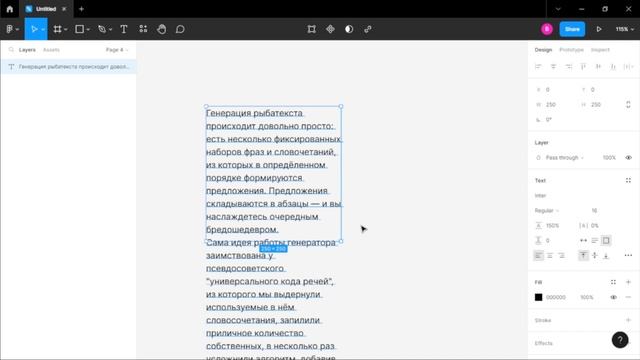
Task: Align selection bottom
Action: [x=613, y=67]
